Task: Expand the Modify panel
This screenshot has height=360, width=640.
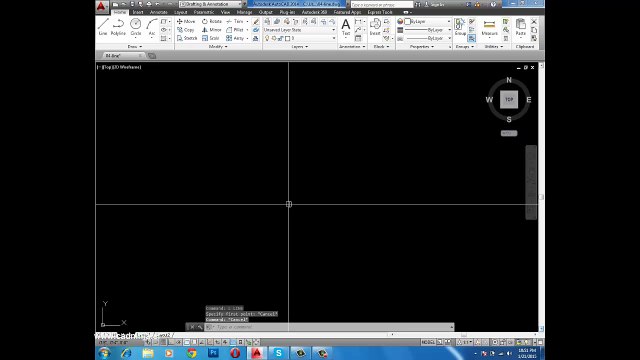Action: pos(218,47)
